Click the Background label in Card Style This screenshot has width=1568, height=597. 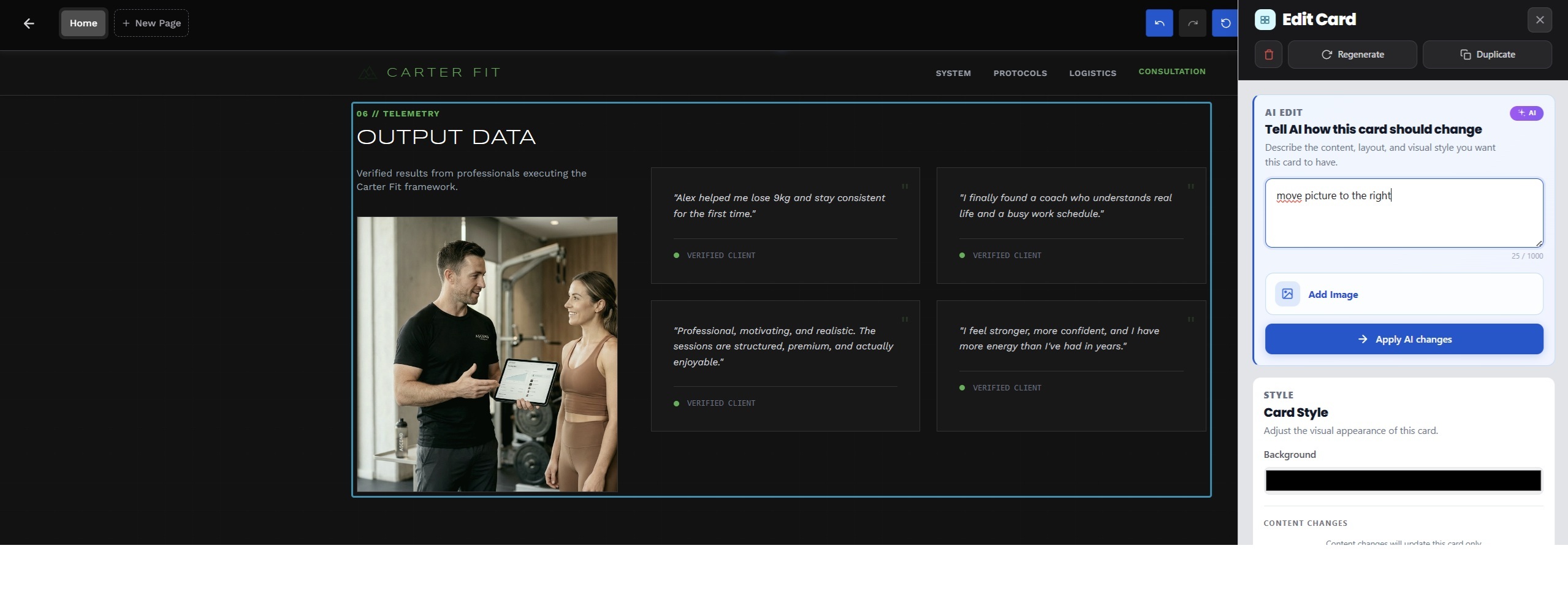[1289, 455]
